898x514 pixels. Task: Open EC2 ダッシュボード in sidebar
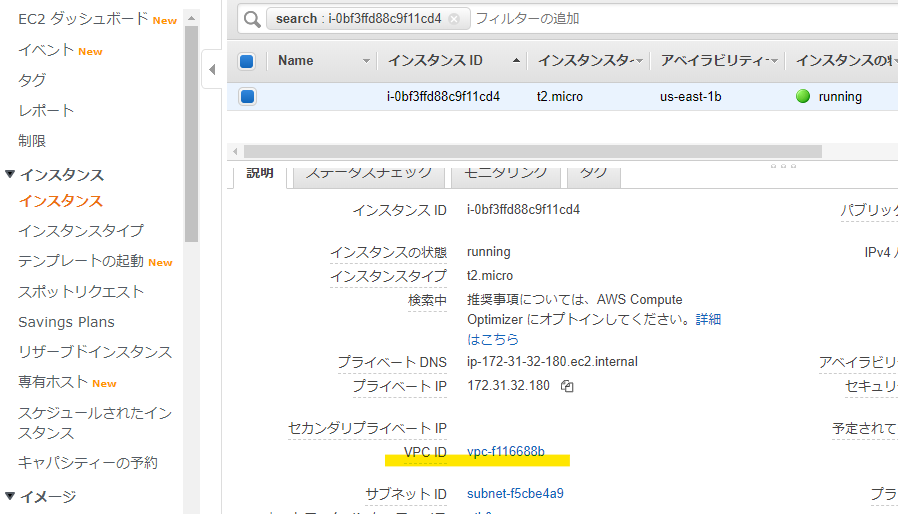pos(83,19)
